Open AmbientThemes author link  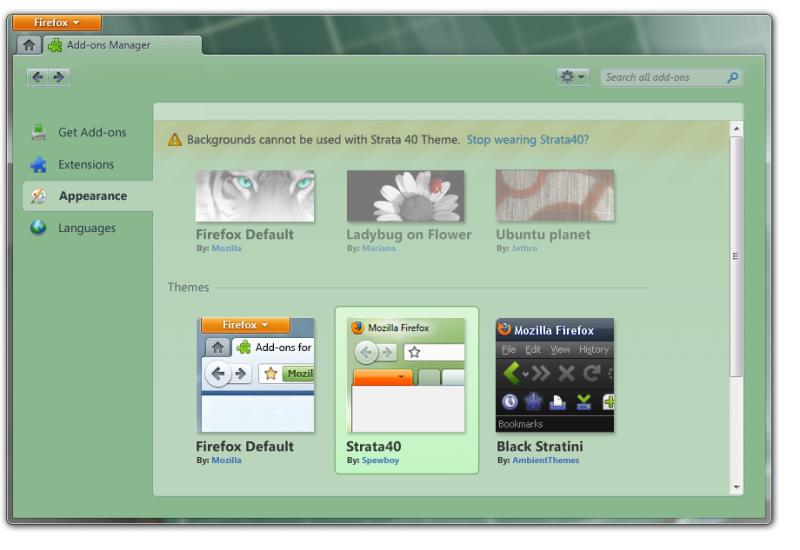click(x=545, y=460)
